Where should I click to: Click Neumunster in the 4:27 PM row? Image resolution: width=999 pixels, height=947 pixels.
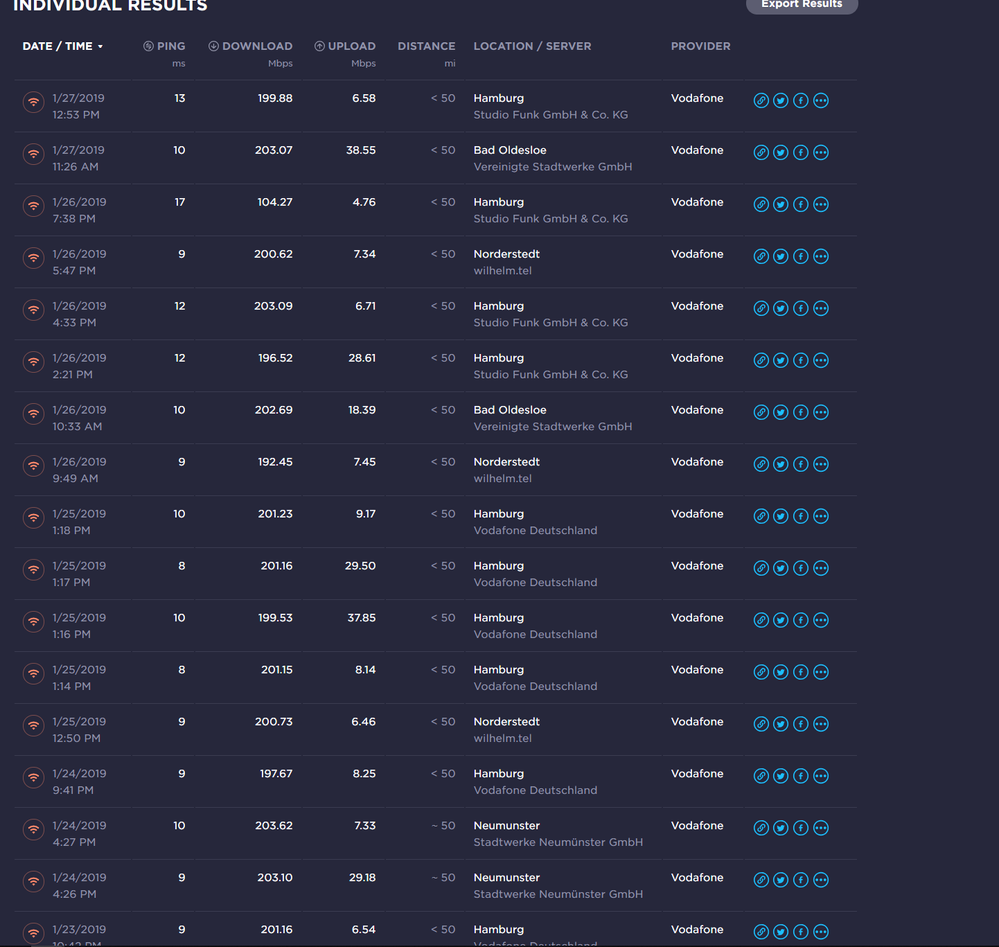point(507,826)
